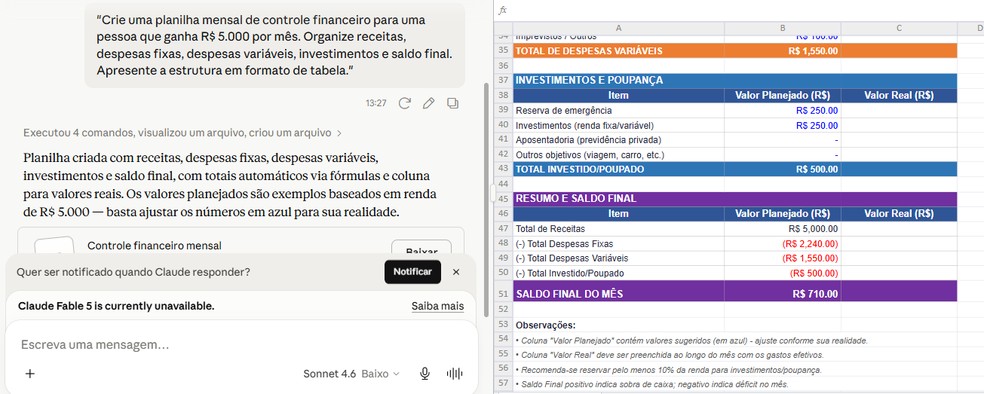Click cell 'TOTAL INVESTIDO/POUPADO'

[619, 169]
